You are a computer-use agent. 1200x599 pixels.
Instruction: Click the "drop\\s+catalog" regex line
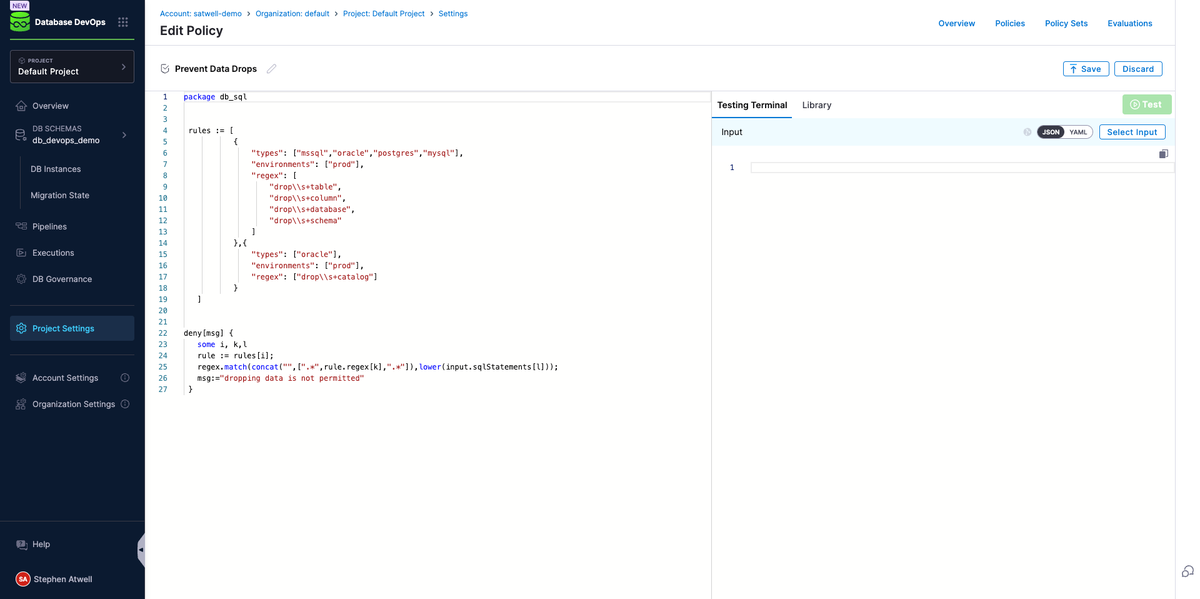[314, 276]
